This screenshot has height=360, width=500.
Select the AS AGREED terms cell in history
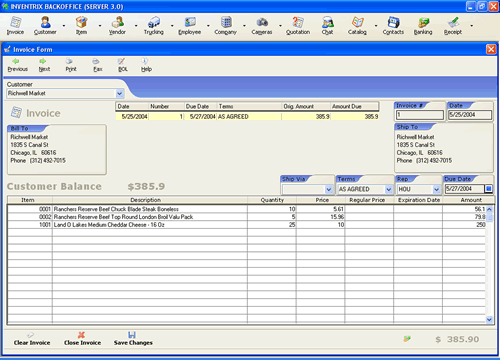[249, 117]
